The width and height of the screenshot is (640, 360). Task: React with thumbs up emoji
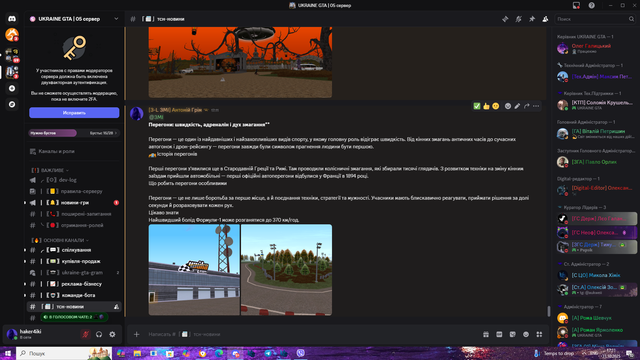486,106
